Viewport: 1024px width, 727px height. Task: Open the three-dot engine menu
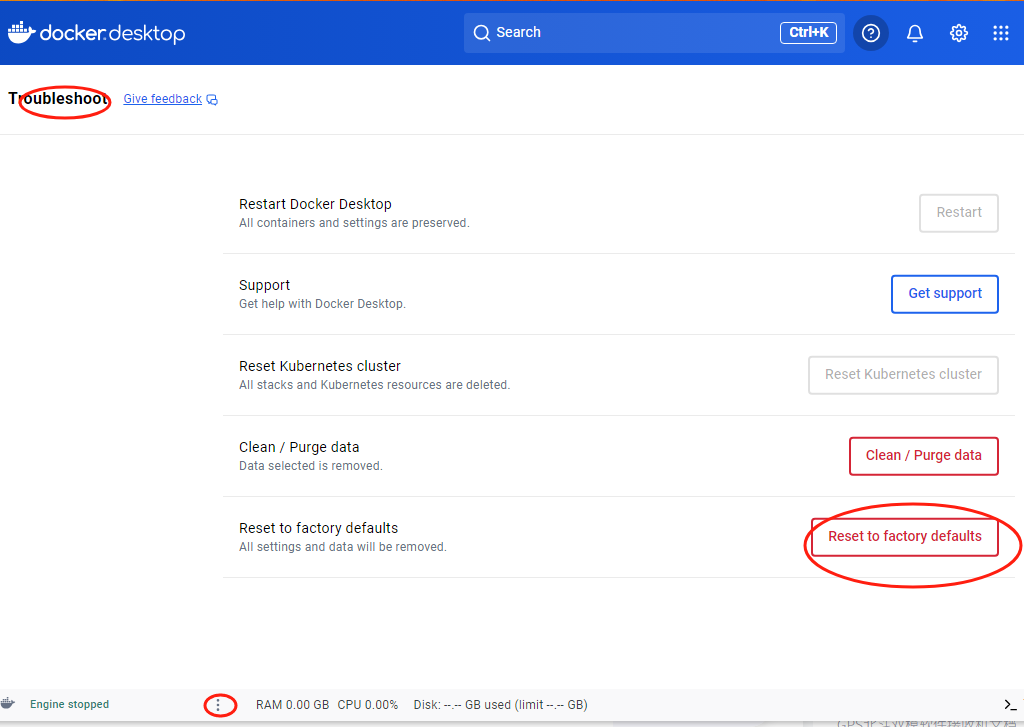click(x=218, y=705)
